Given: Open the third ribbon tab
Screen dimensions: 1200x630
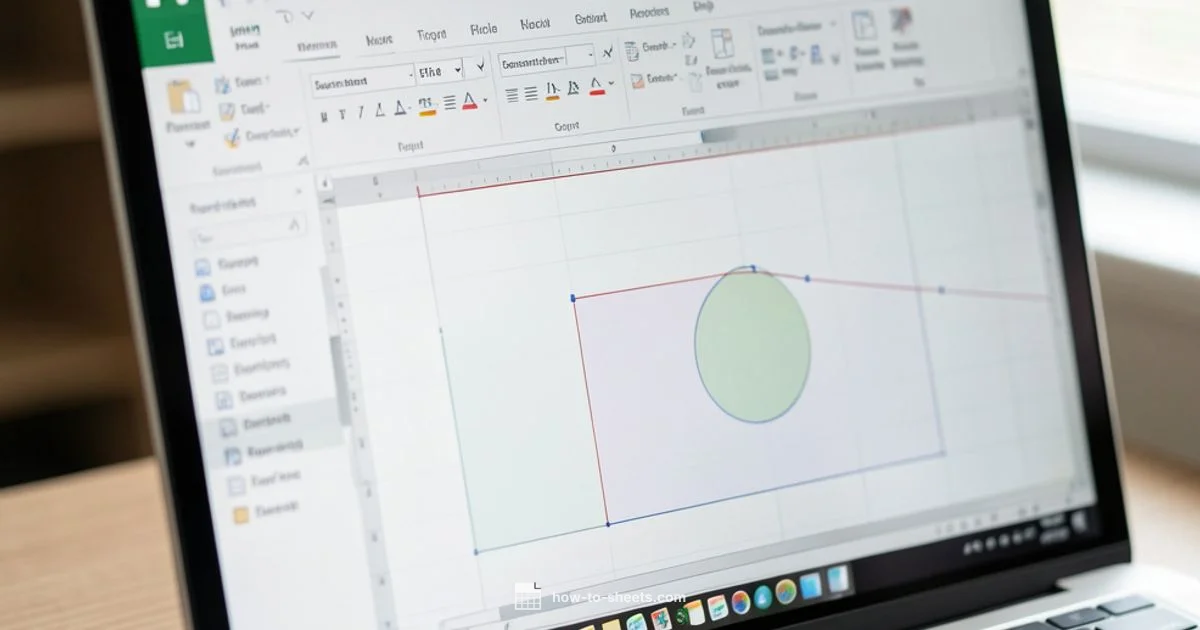Looking at the screenshot, I should (431, 35).
